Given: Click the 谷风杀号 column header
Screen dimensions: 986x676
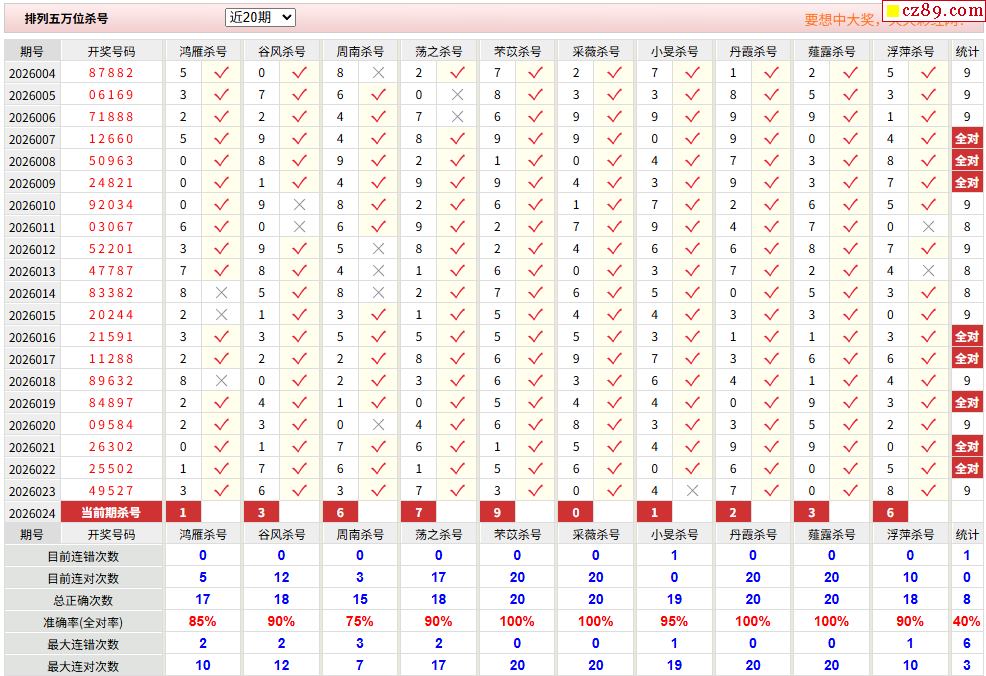Looking at the screenshot, I should 281,52.
